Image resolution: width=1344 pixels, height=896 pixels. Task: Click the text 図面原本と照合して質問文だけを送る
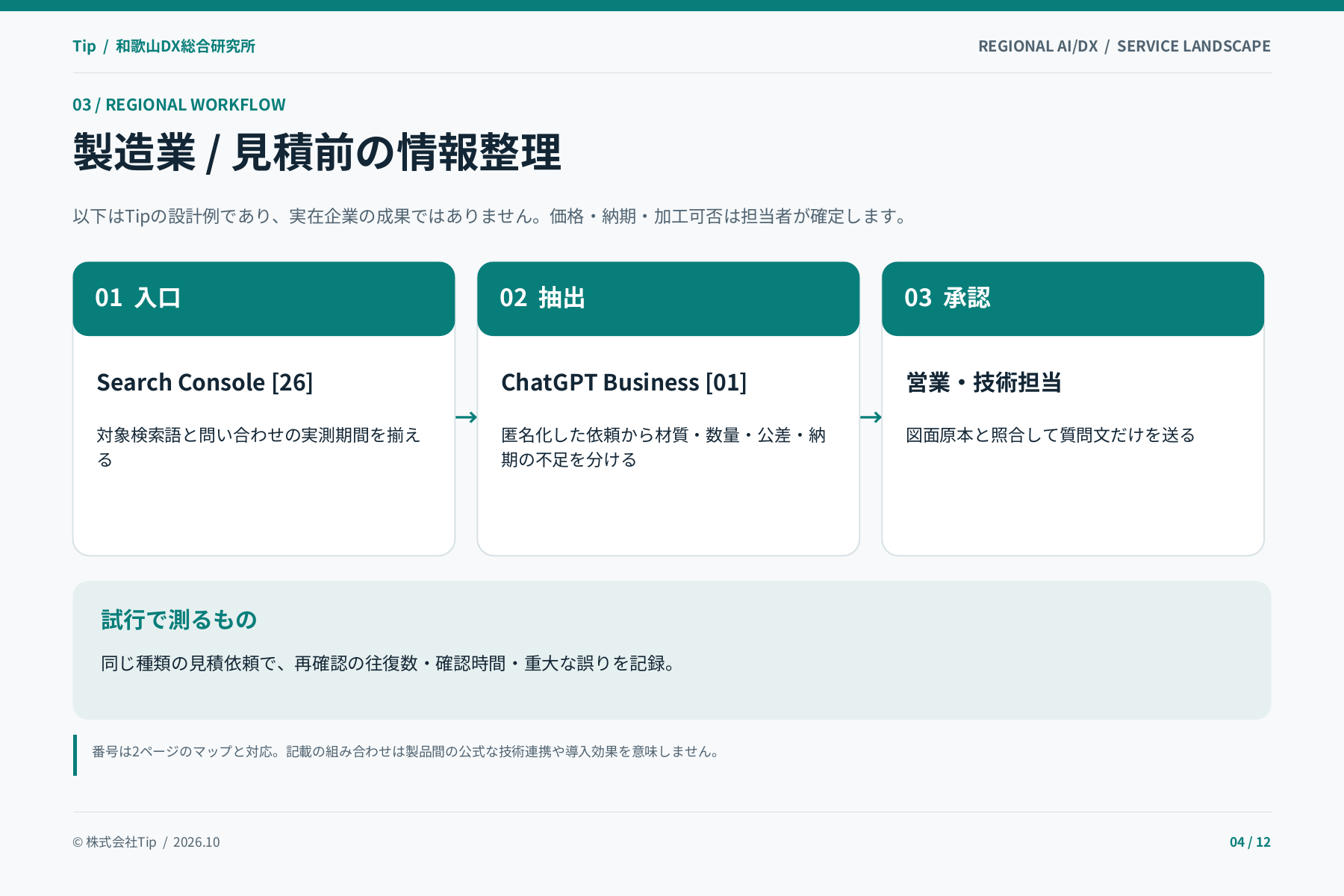tap(1051, 435)
